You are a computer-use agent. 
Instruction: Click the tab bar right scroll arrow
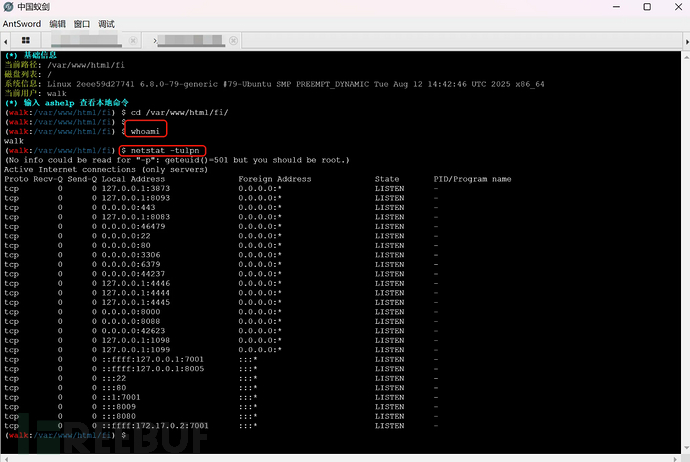(687, 42)
